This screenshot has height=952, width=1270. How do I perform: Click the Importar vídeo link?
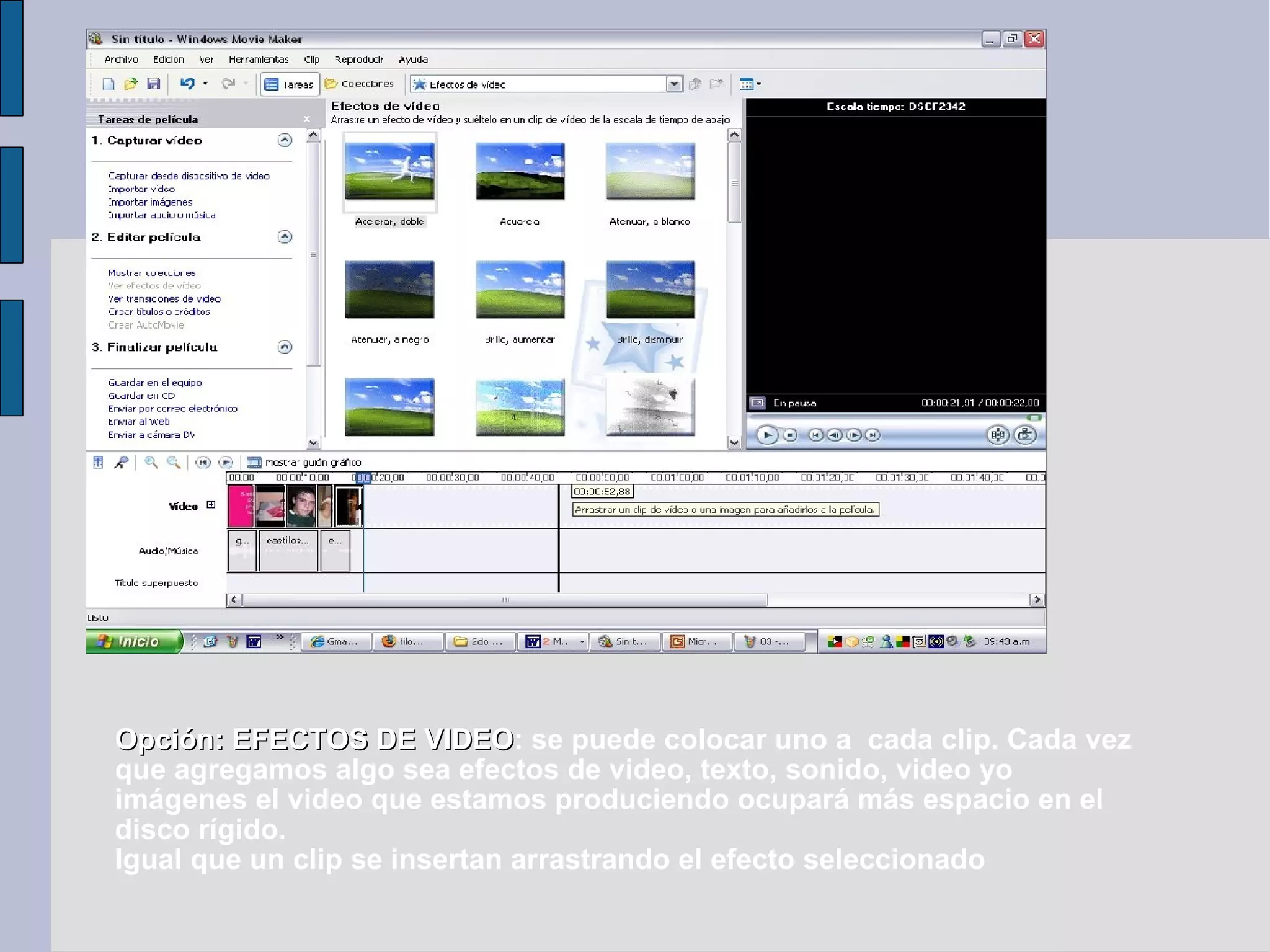coord(141,189)
